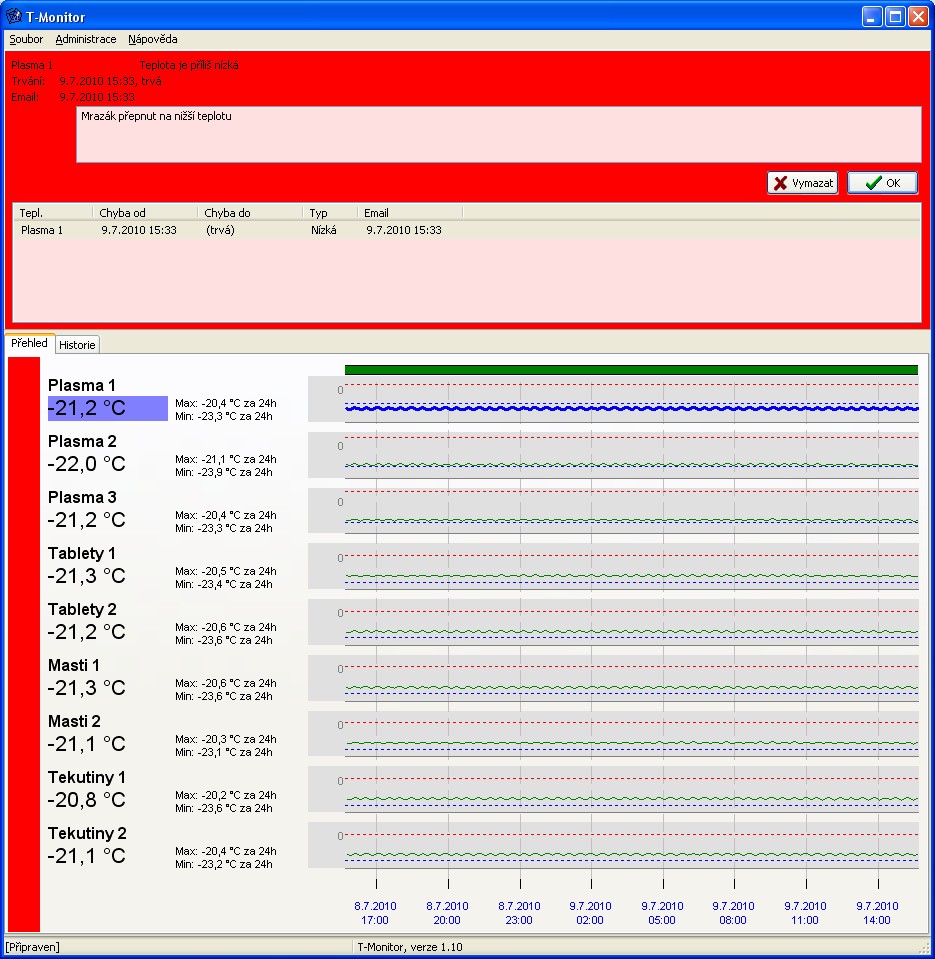Click the 9.7.2010 05:00 time axis label
The width and height of the screenshot is (935, 959).
point(662,913)
